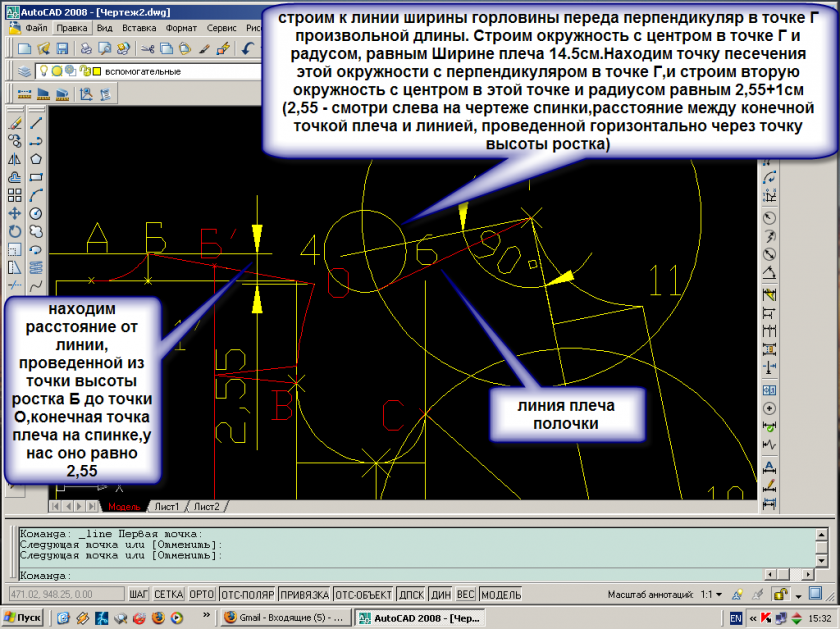Switch to Gmail taskbar button

point(285,619)
